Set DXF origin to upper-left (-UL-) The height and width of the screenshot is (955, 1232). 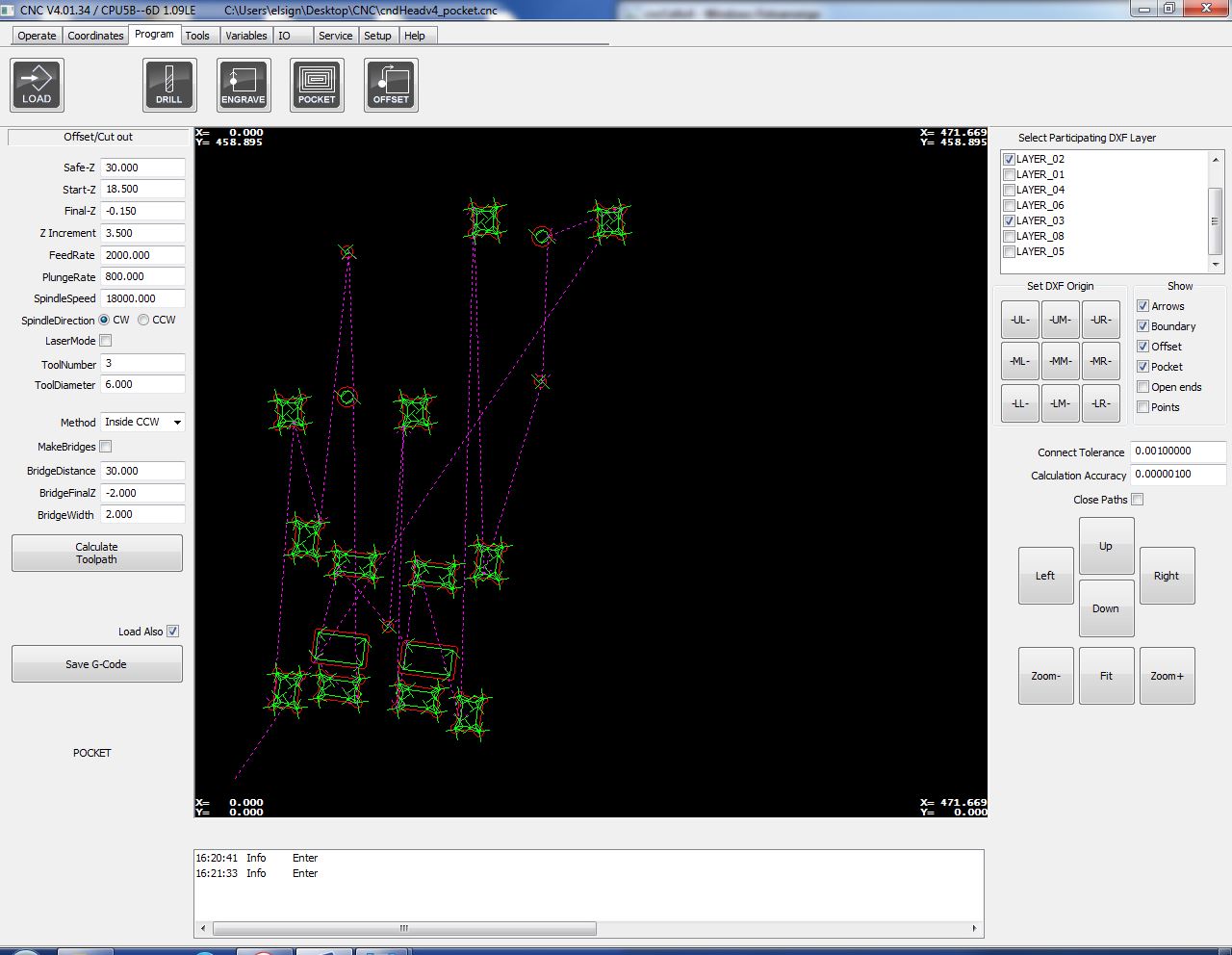(x=1019, y=320)
